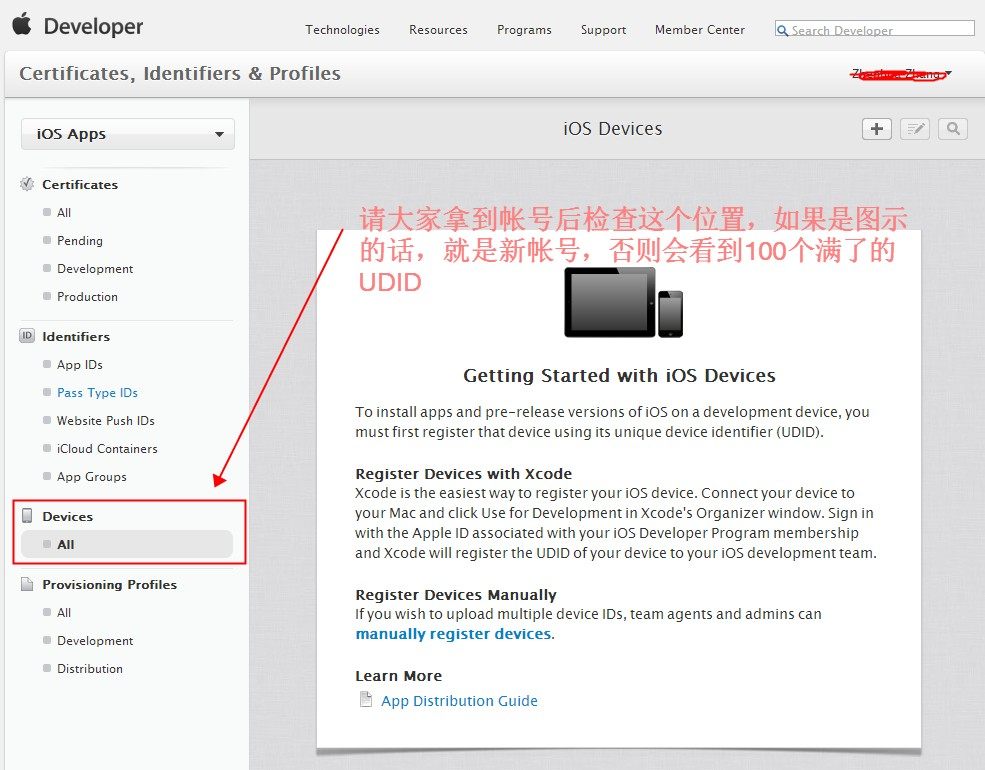The image size is (985, 770).
Task: Select All under Certificates
Action: point(64,212)
